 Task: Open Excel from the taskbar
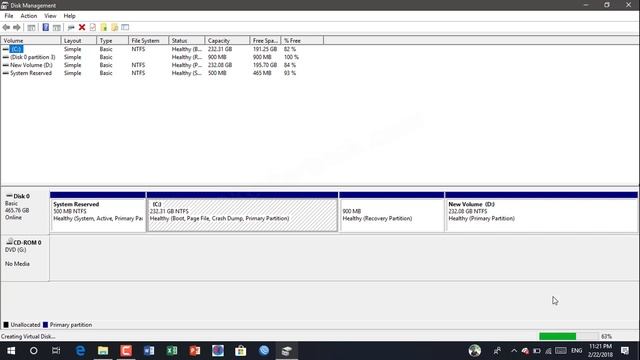172,351
